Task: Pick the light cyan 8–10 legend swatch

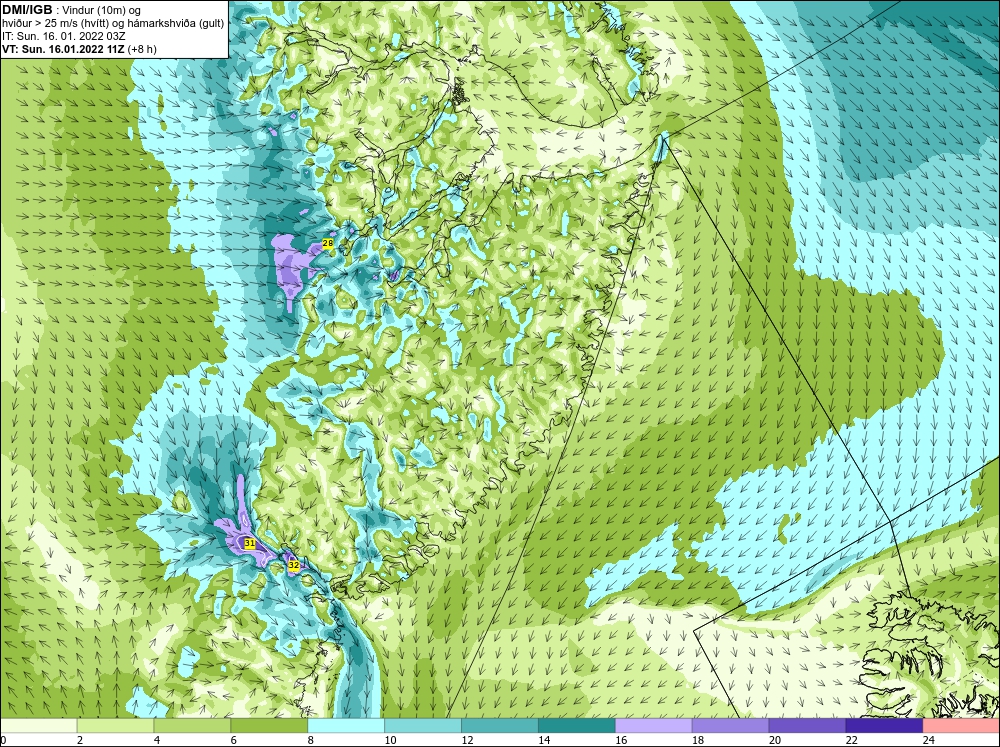Action: click(346, 726)
